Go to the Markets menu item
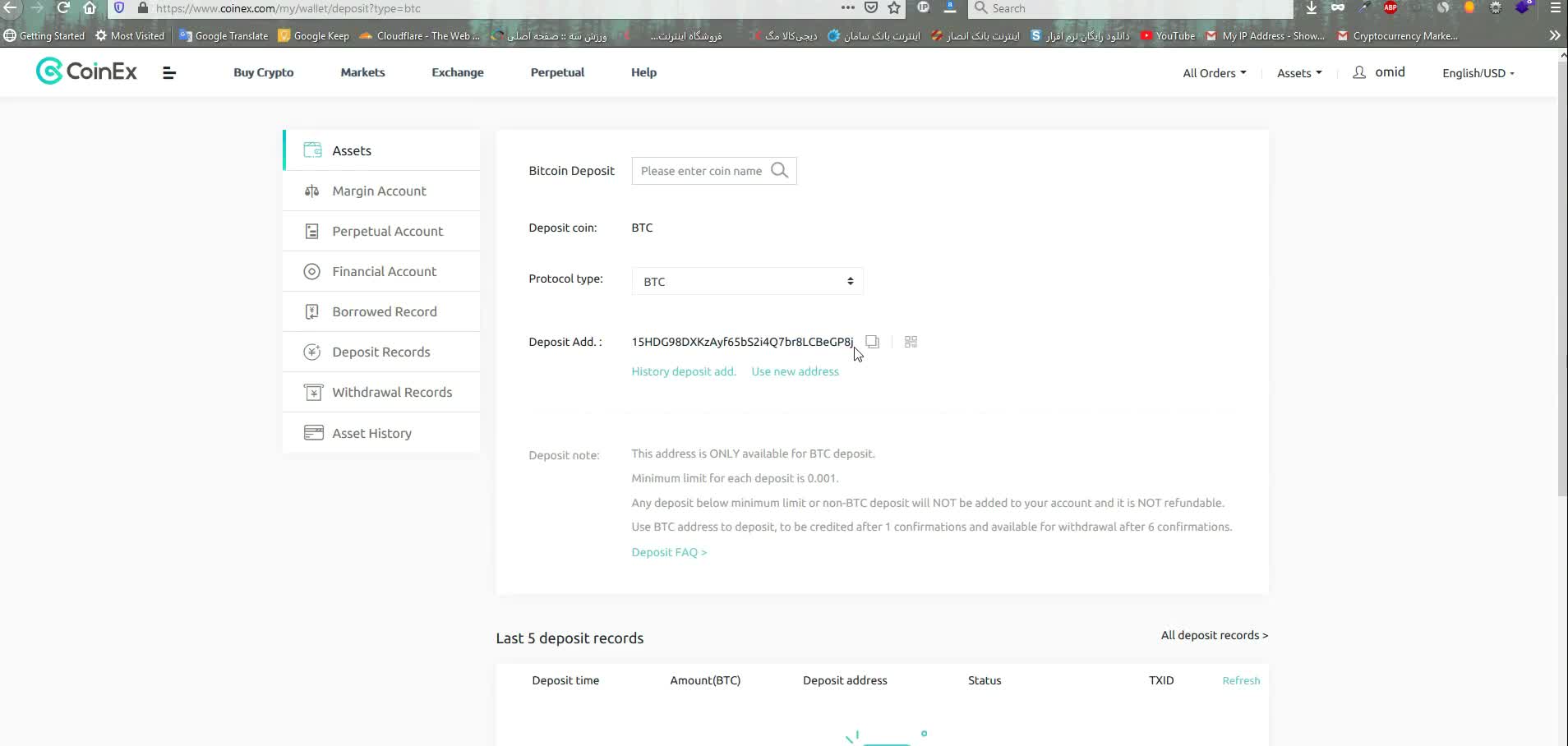This screenshot has height=746, width=1568. pos(362,72)
